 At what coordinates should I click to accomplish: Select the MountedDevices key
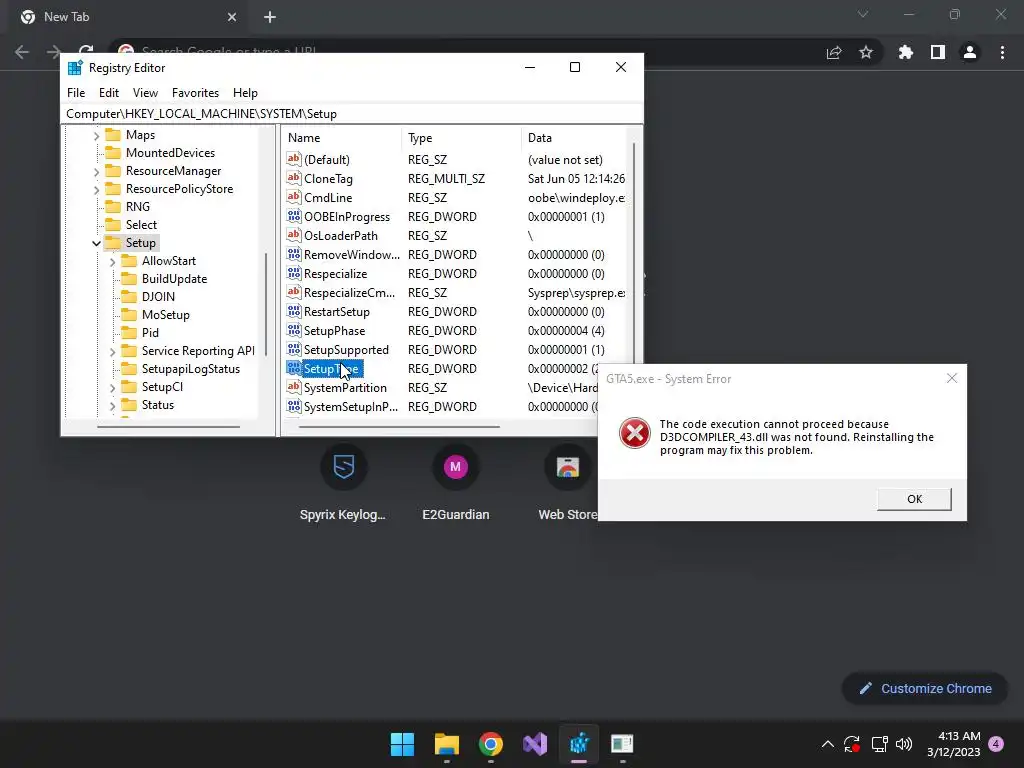[170, 153]
